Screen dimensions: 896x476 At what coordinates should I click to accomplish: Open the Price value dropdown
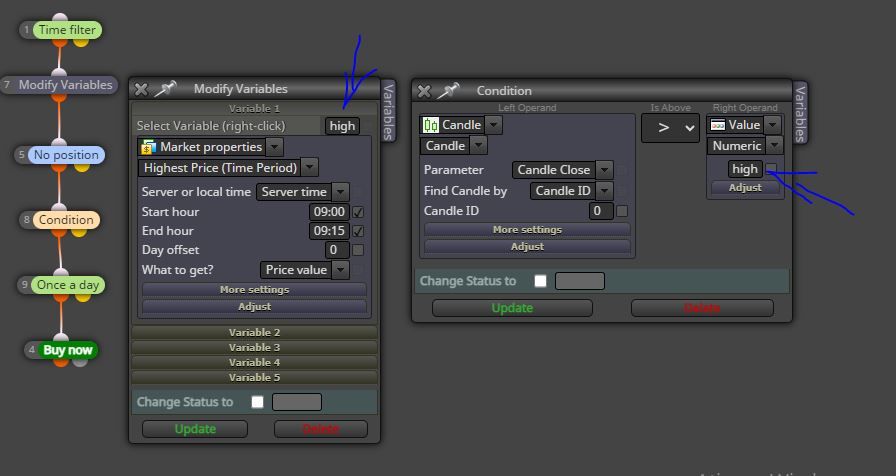[x=341, y=270]
